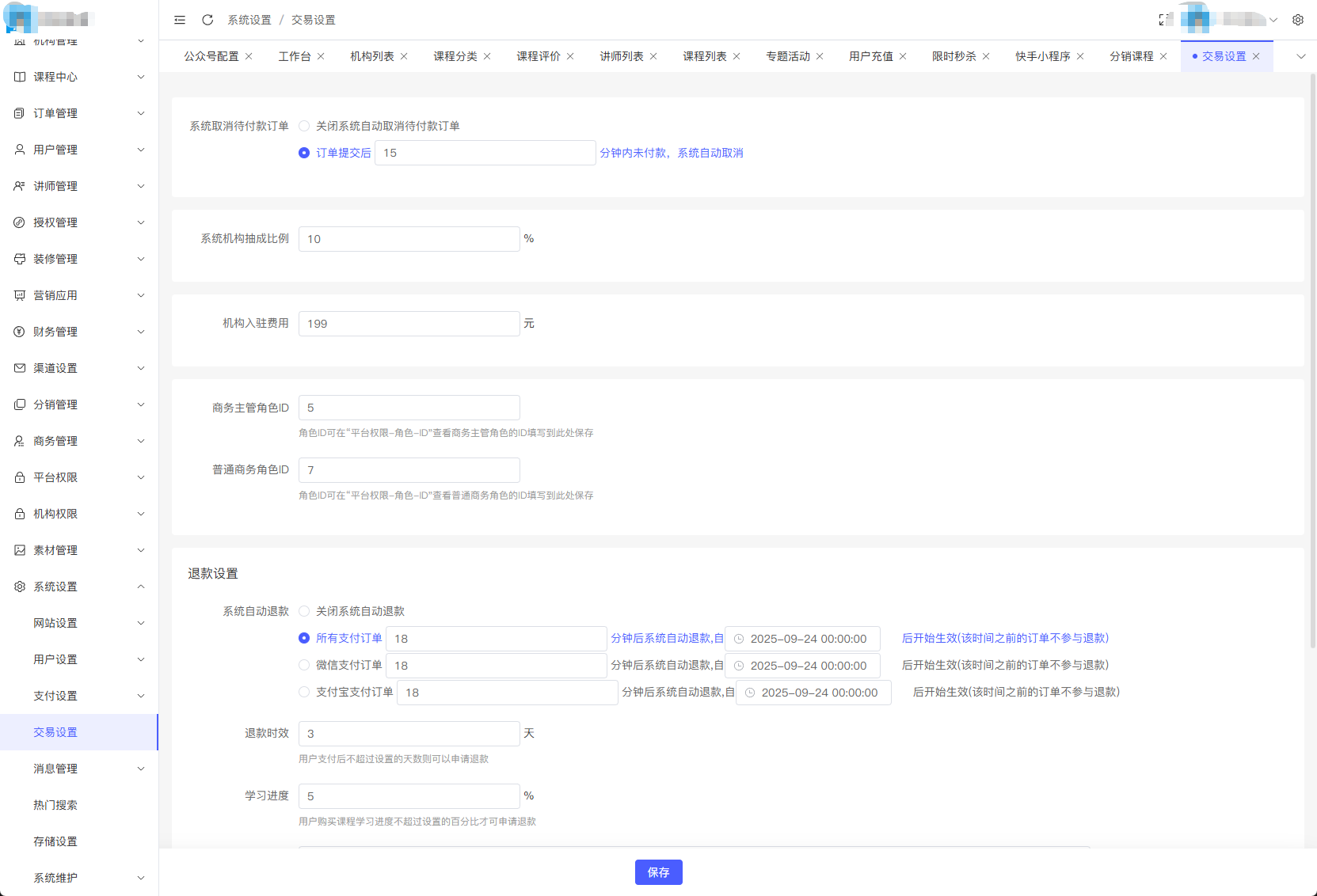1317x896 pixels.
Task: Click the 平台权限 lock icon
Action: click(x=20, y=477)
